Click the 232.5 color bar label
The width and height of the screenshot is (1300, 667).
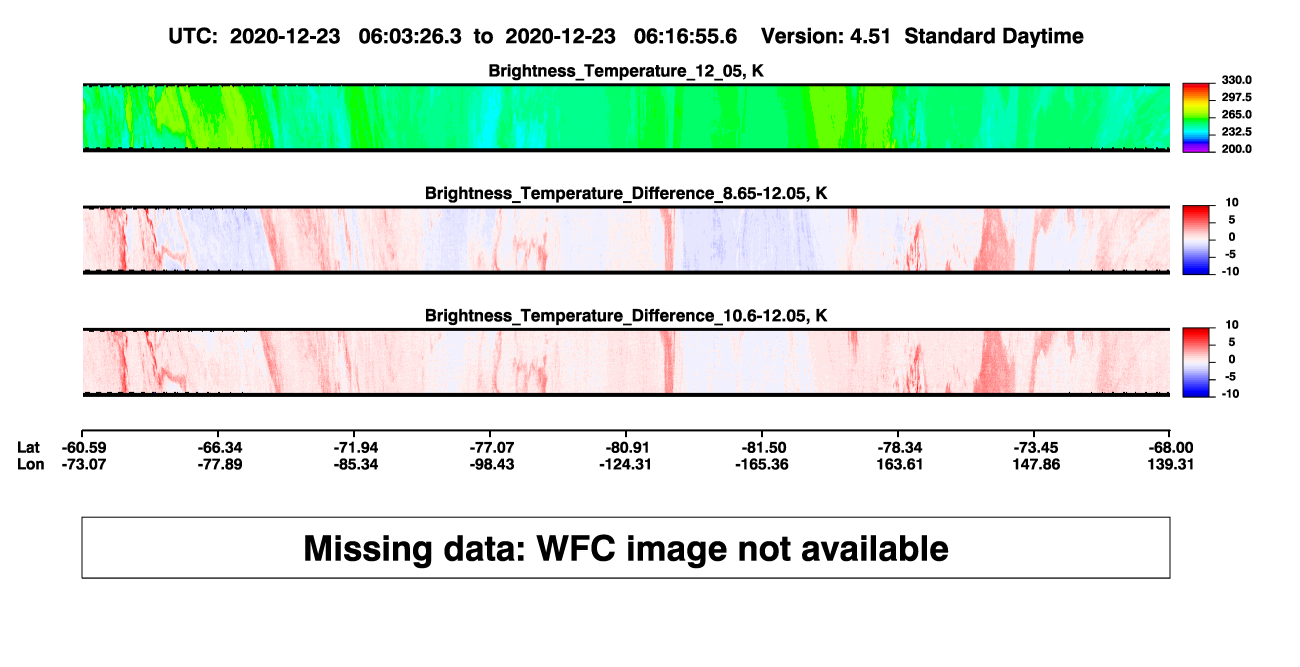tap(1237, 132)
